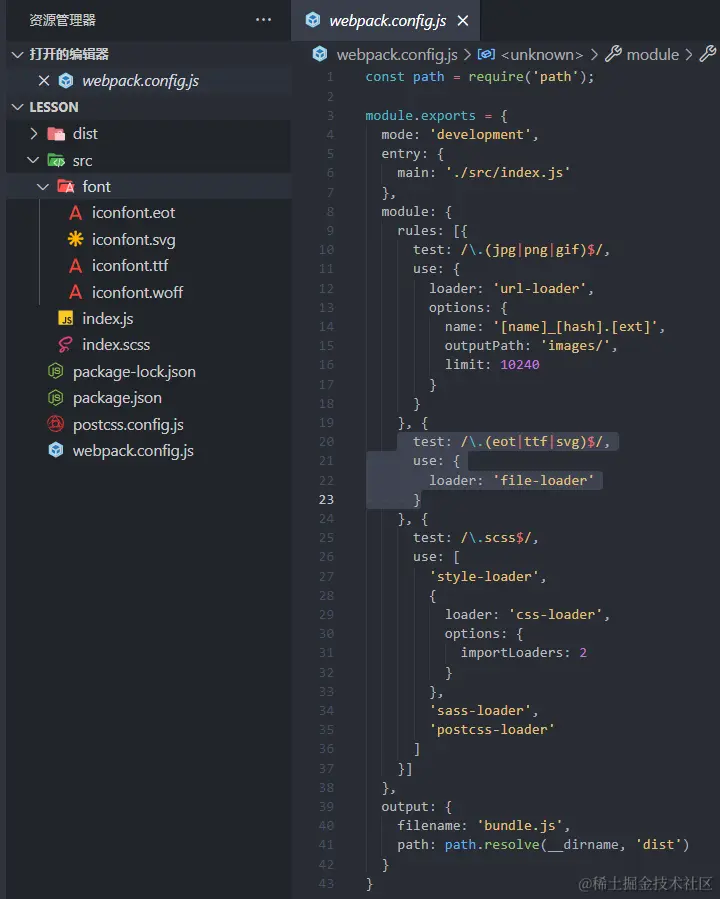Click webpack.config.js in the breadcrumb
Image resolution: width=720 pixels, height=899 pixels.
click(x=397, y=55)
